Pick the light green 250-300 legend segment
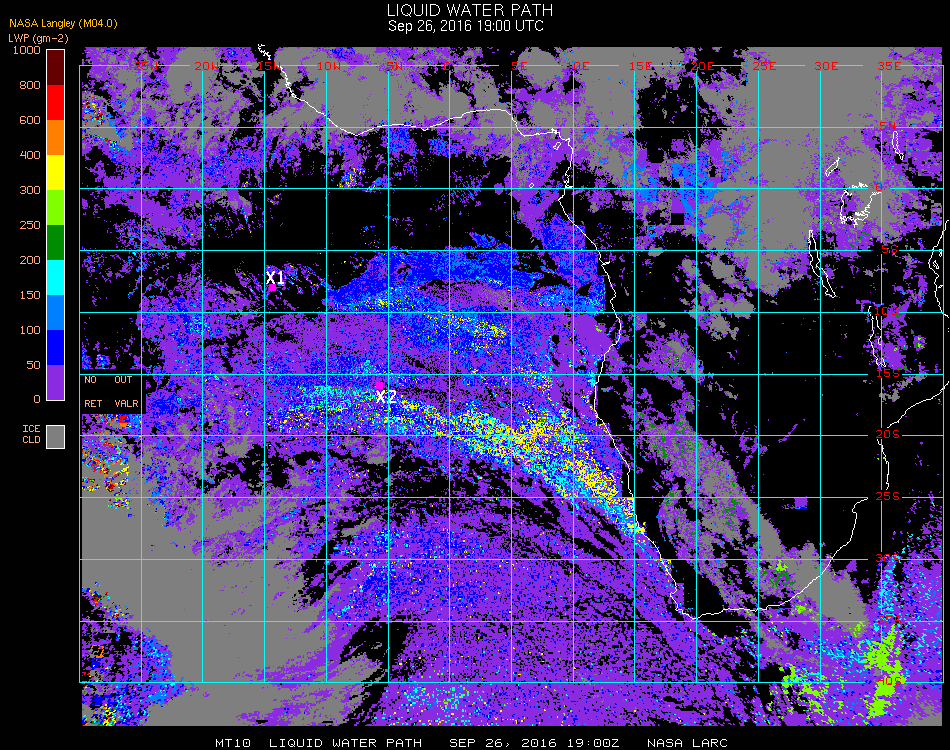950x750 pixels. 56,208
